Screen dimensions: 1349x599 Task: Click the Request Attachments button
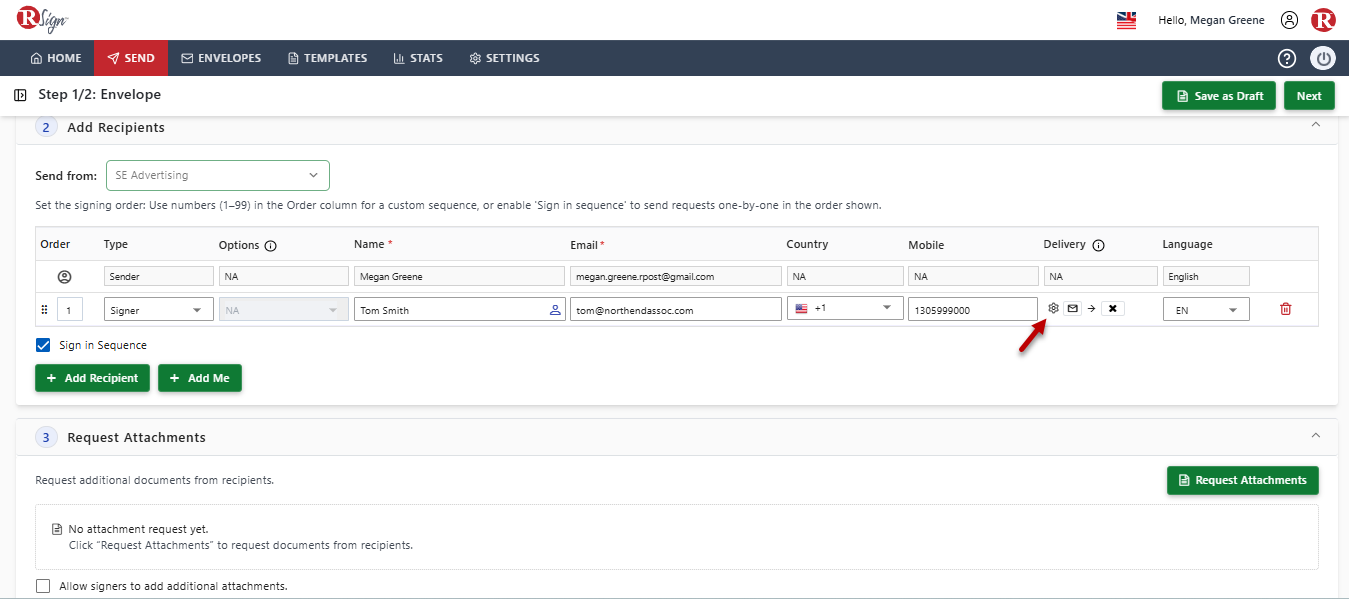coord(1242,480)
